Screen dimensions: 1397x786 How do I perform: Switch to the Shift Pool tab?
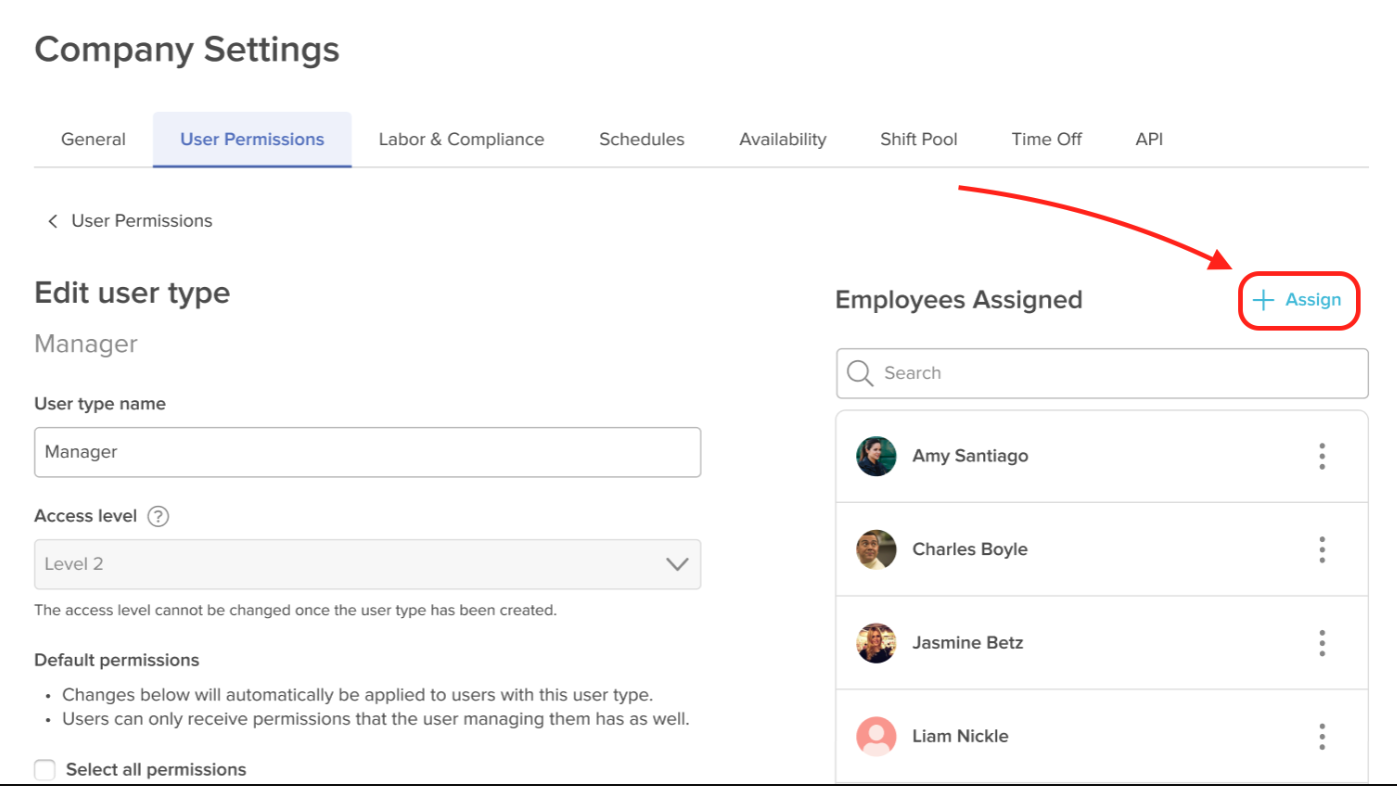[919, 140]
